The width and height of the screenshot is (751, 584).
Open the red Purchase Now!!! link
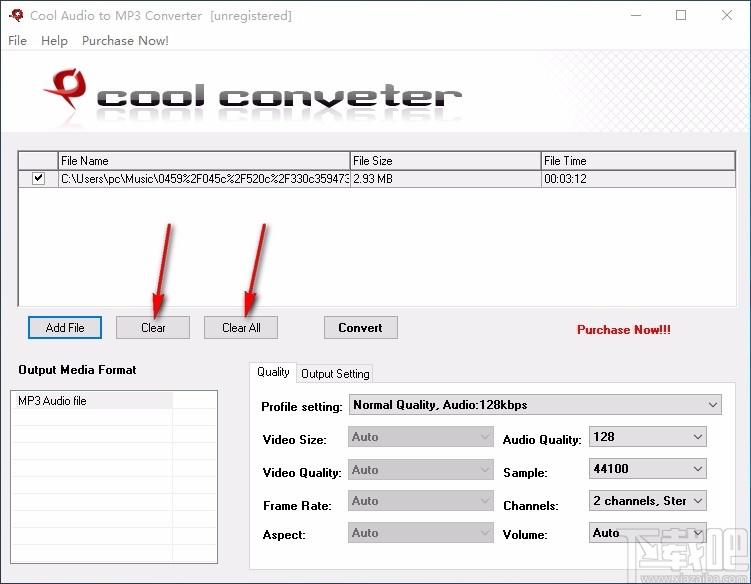624,330
